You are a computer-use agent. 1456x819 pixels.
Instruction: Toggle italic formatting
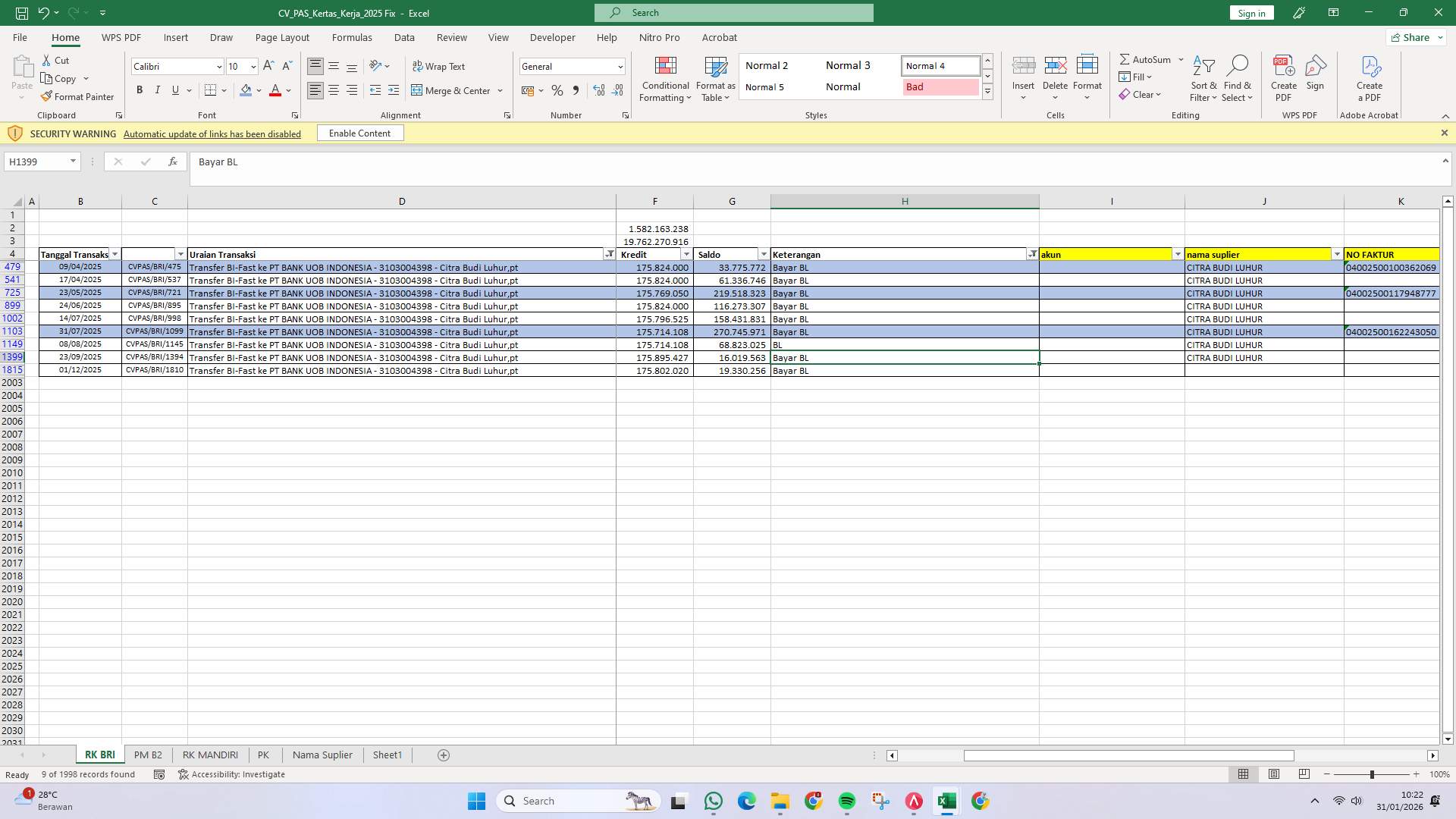pos(158,89)
